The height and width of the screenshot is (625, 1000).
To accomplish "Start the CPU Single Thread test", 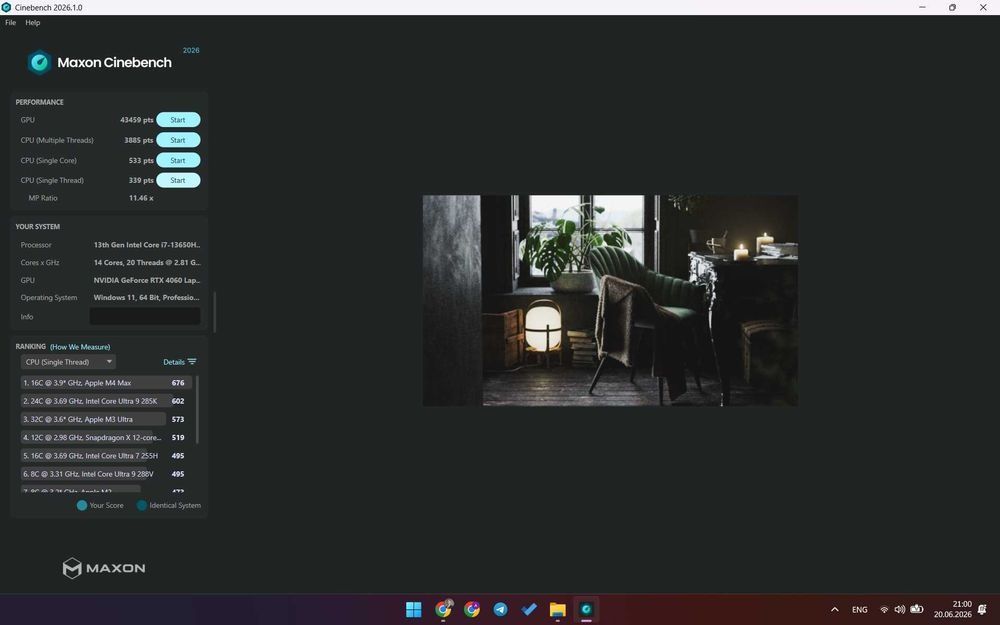I will (x=178, y=180).
